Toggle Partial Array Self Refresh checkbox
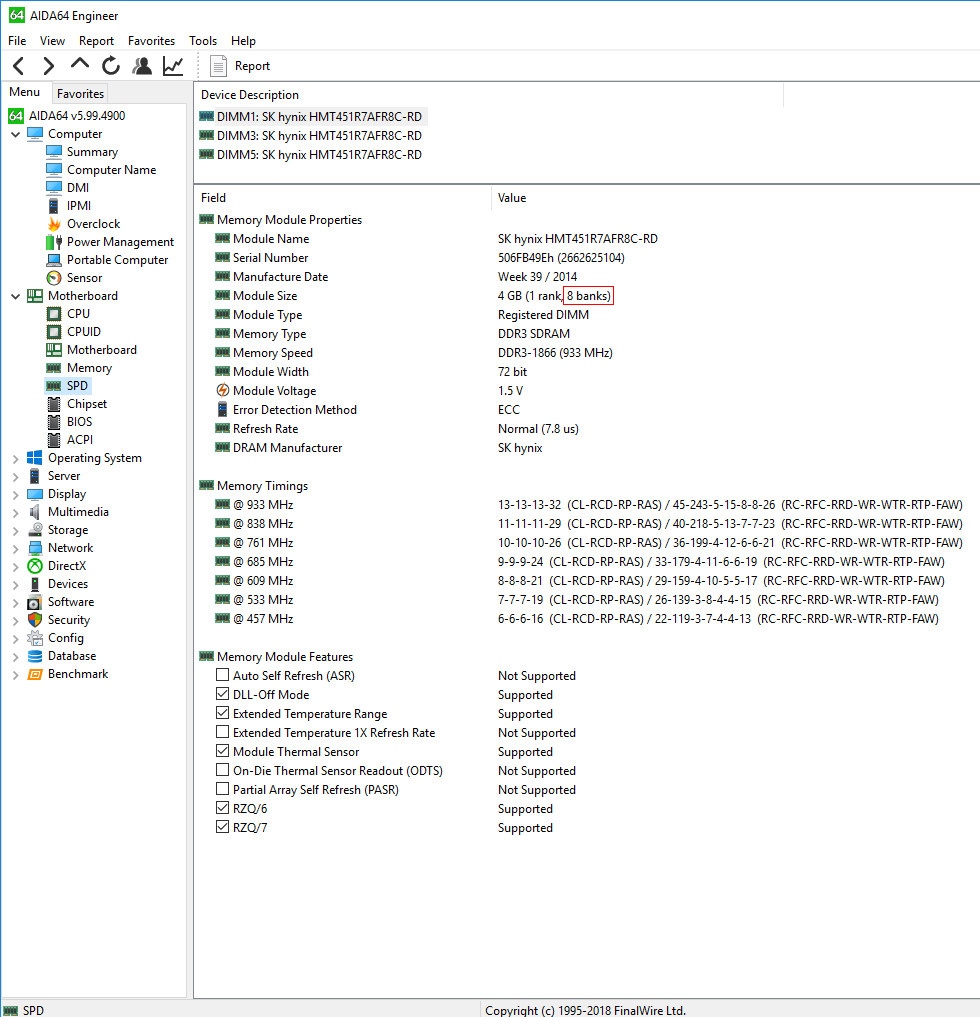Image resolution: width=980 pixels, height=1017 pixels. 222,789
